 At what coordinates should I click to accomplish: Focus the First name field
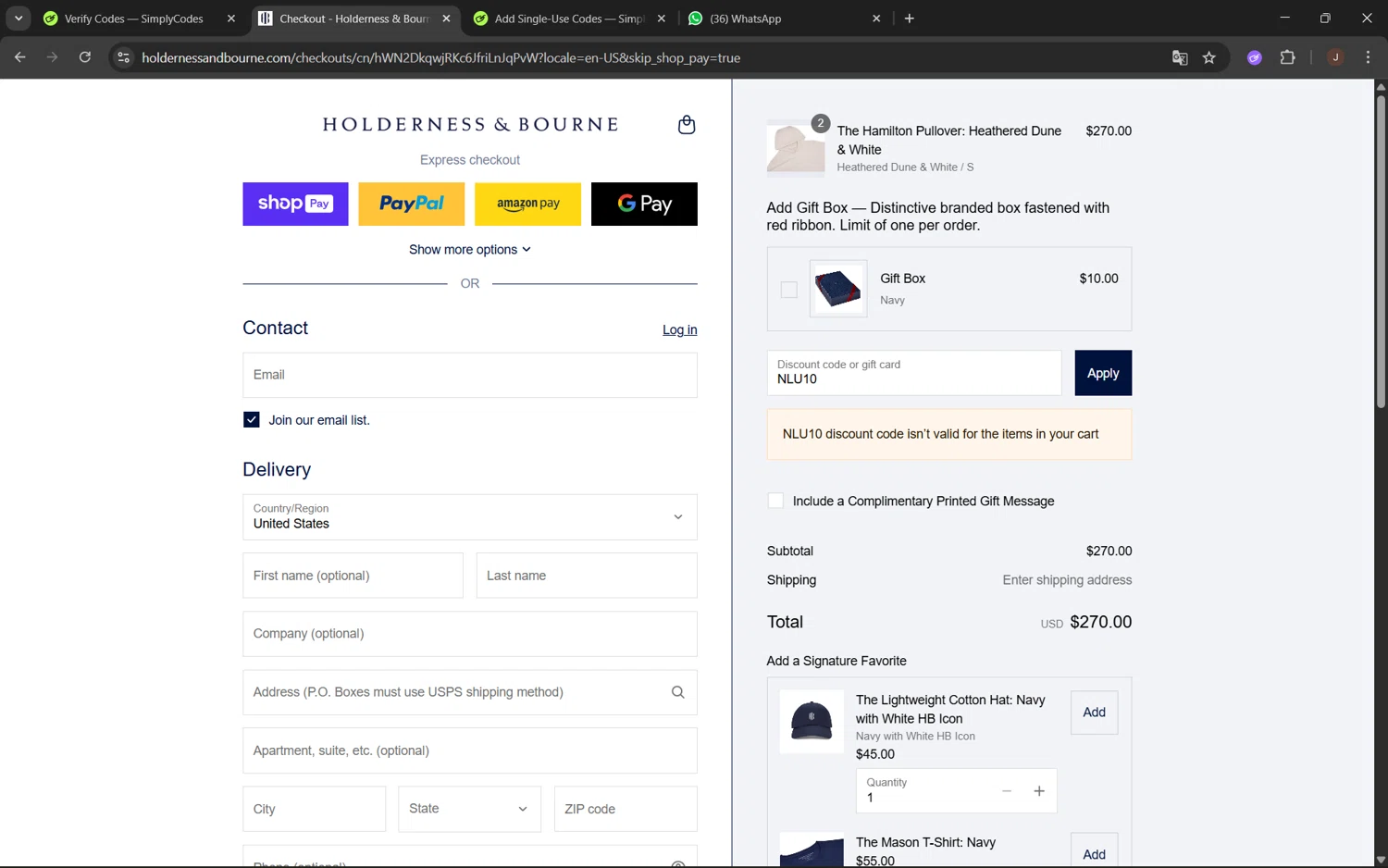[353, 576]
